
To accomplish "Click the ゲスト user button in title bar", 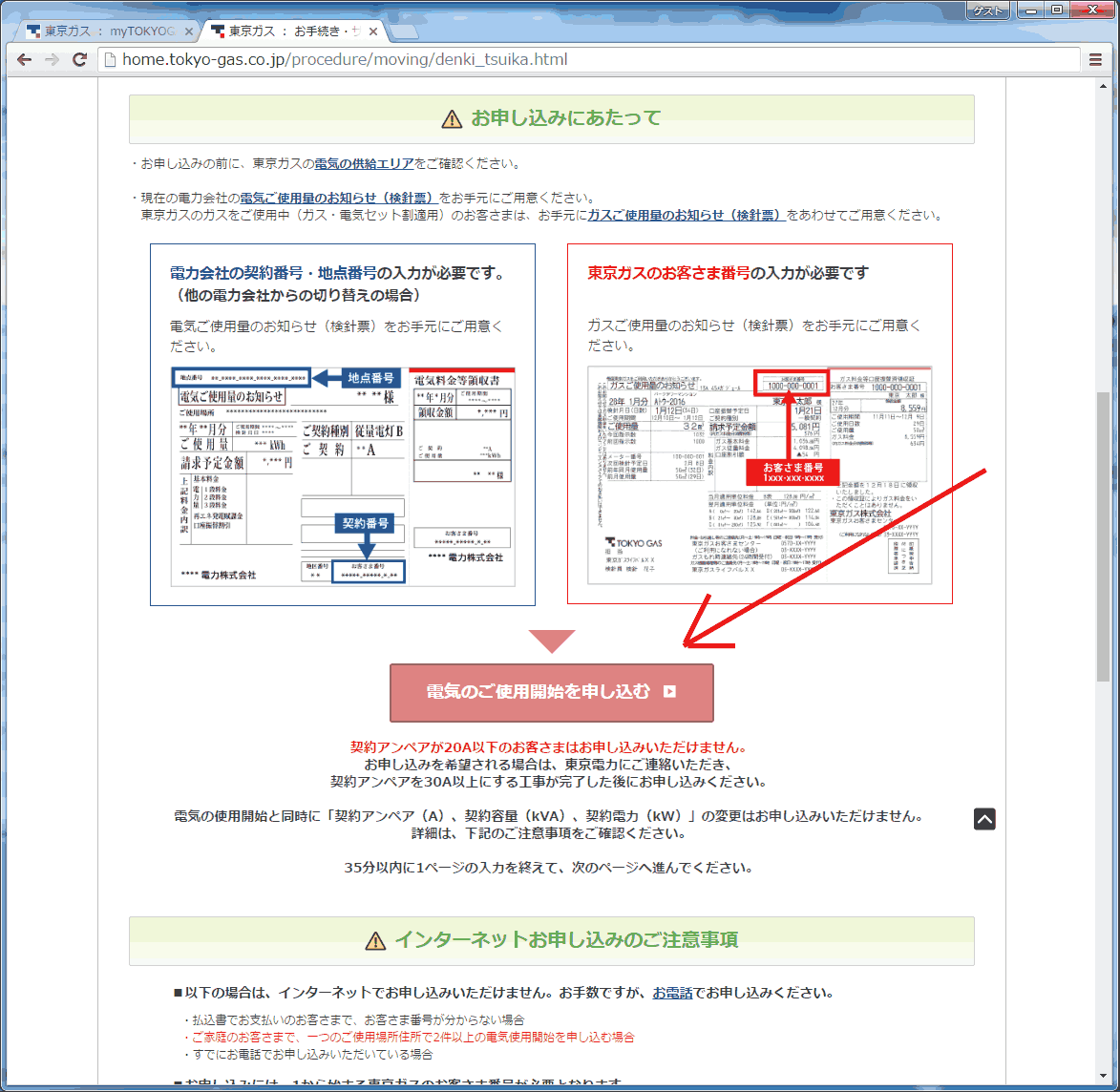I will click(x=988, y=10).
